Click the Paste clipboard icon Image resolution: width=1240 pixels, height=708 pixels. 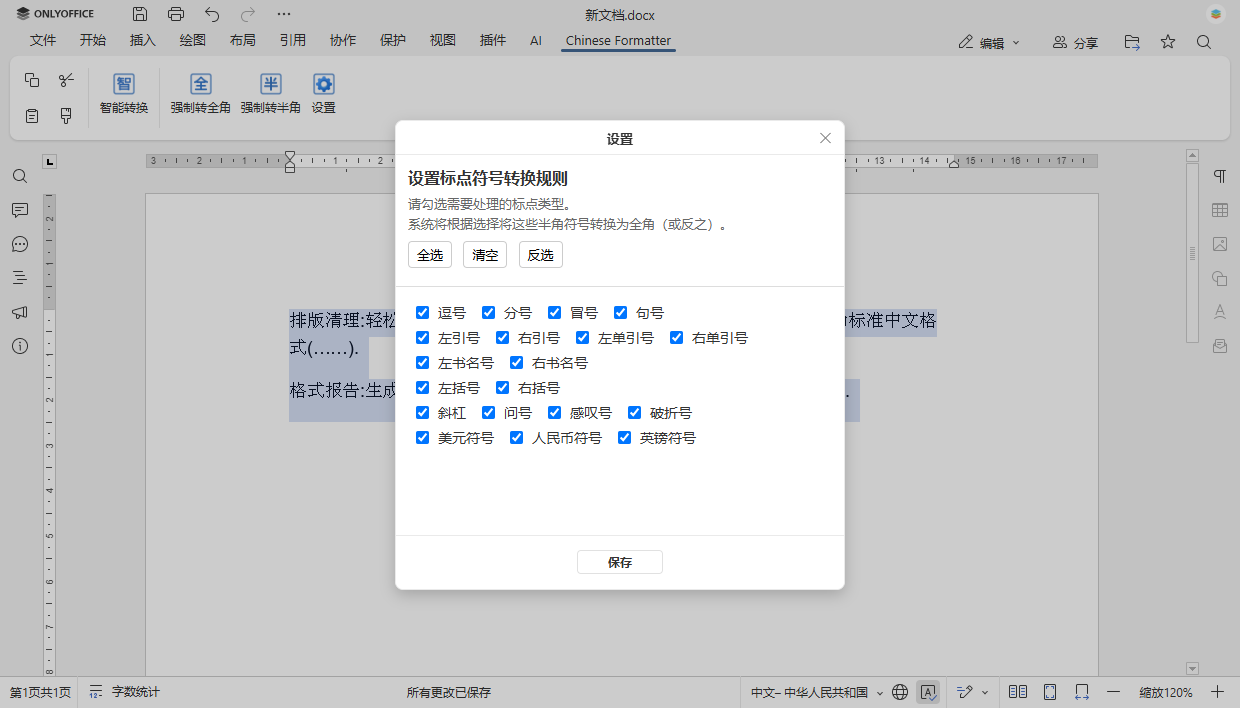(x=32, y=116)
